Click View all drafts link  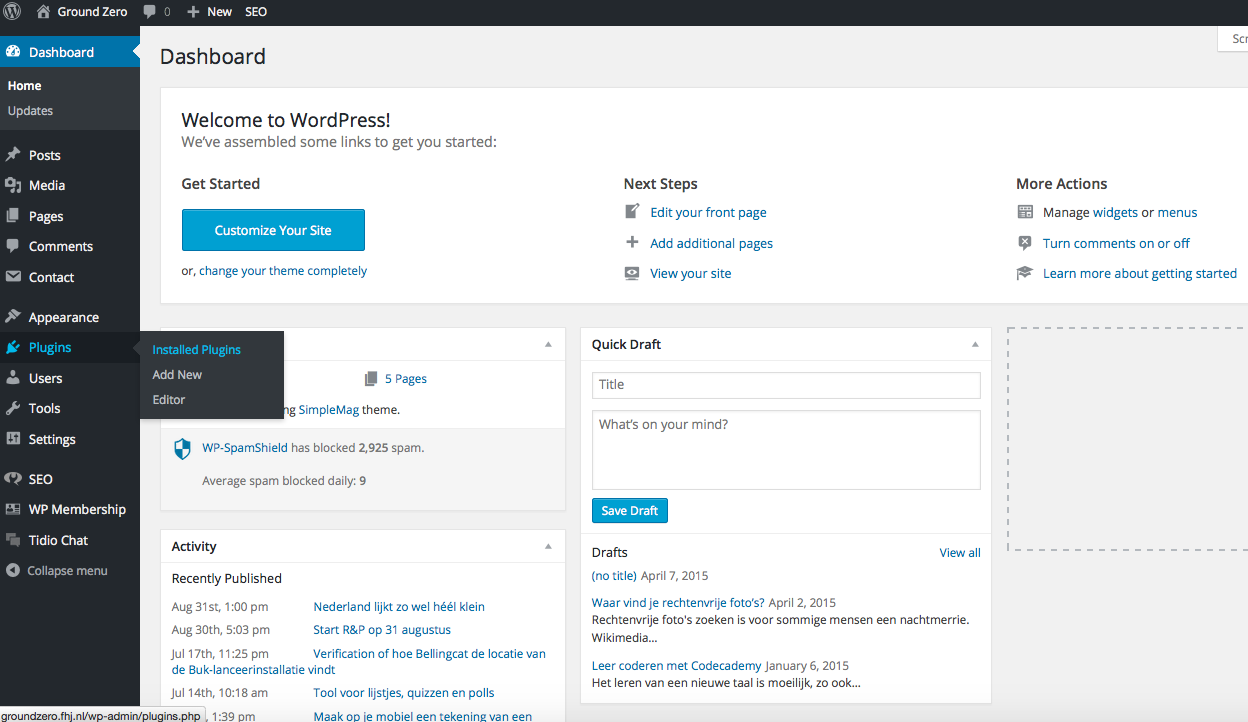(960, 553)
